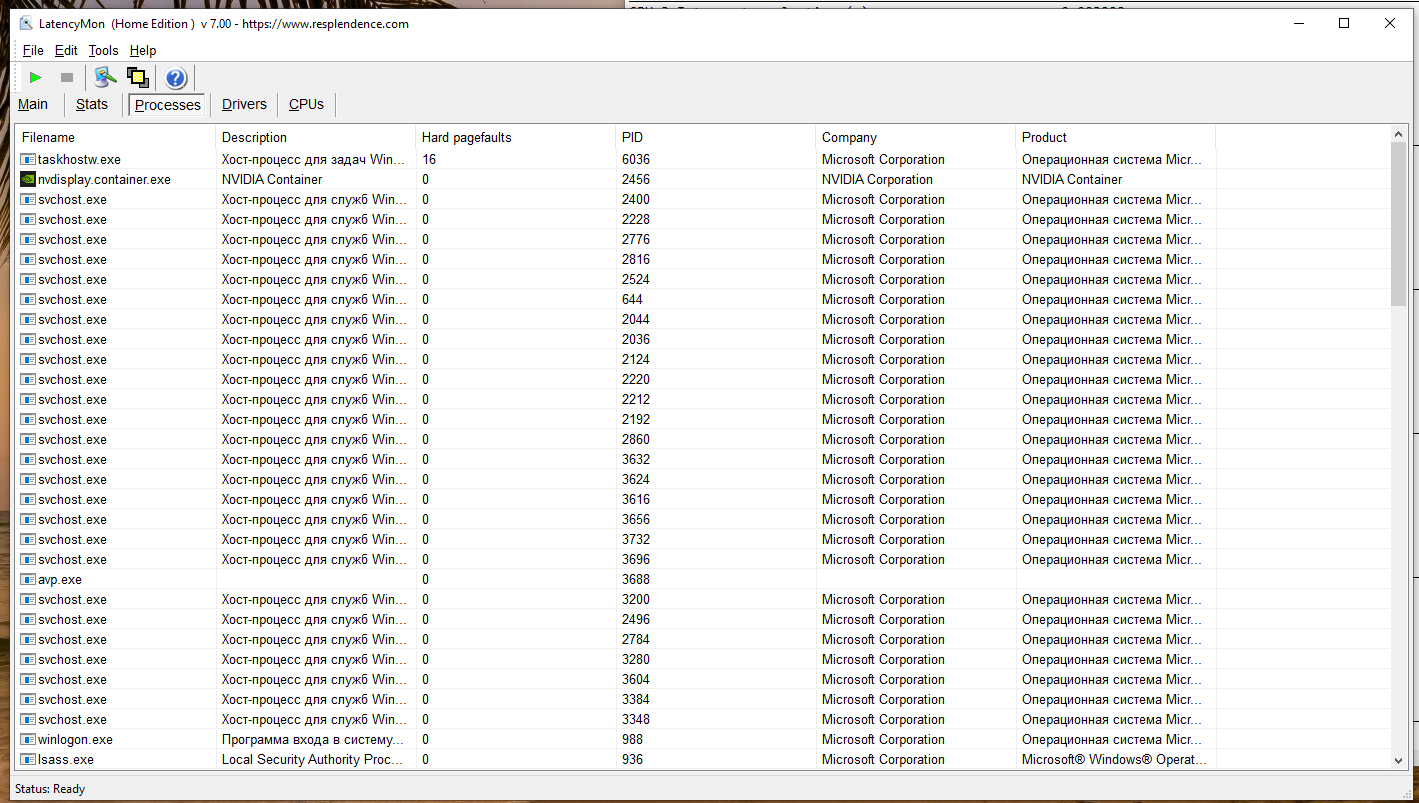Select the taskhostw.exe filename

click(x=79, y=159)
